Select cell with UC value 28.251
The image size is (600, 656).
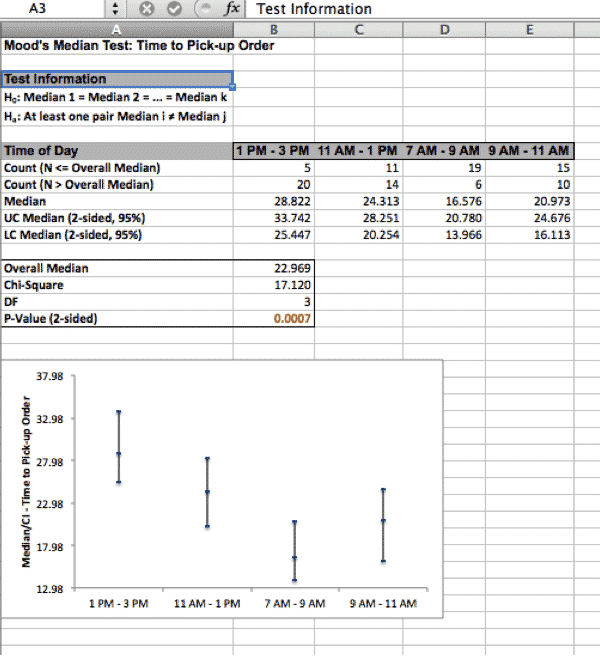point(359,218)
